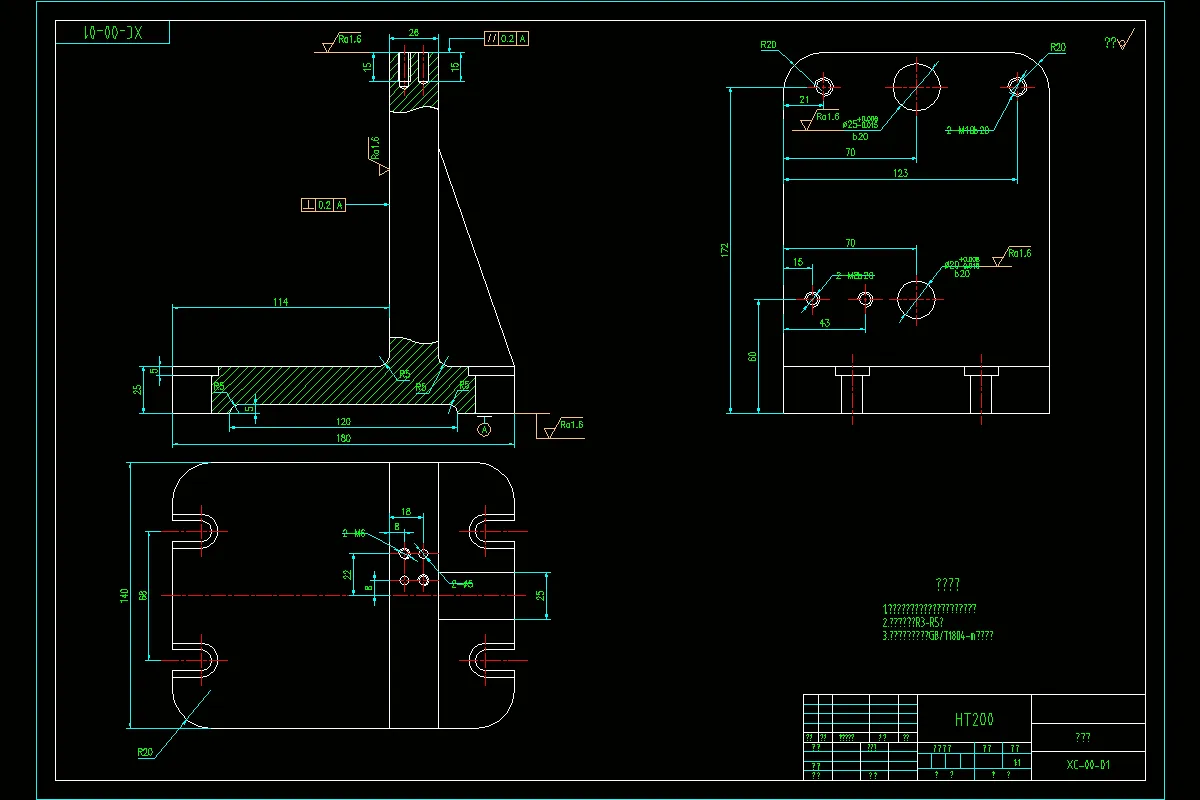Click the rotated Ra1.6 symbol on column
The height and width of the screenshot is (800, 1200).
click(x=378, y=155)
